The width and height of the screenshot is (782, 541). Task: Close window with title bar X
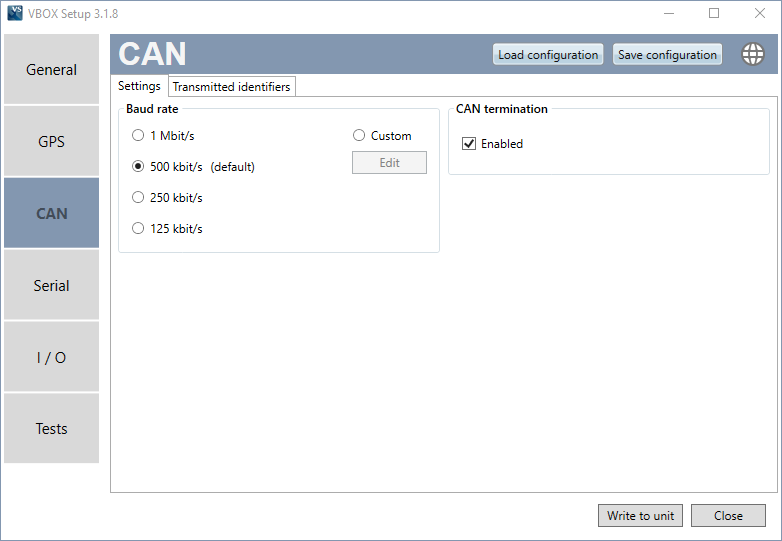click(760, 13)
